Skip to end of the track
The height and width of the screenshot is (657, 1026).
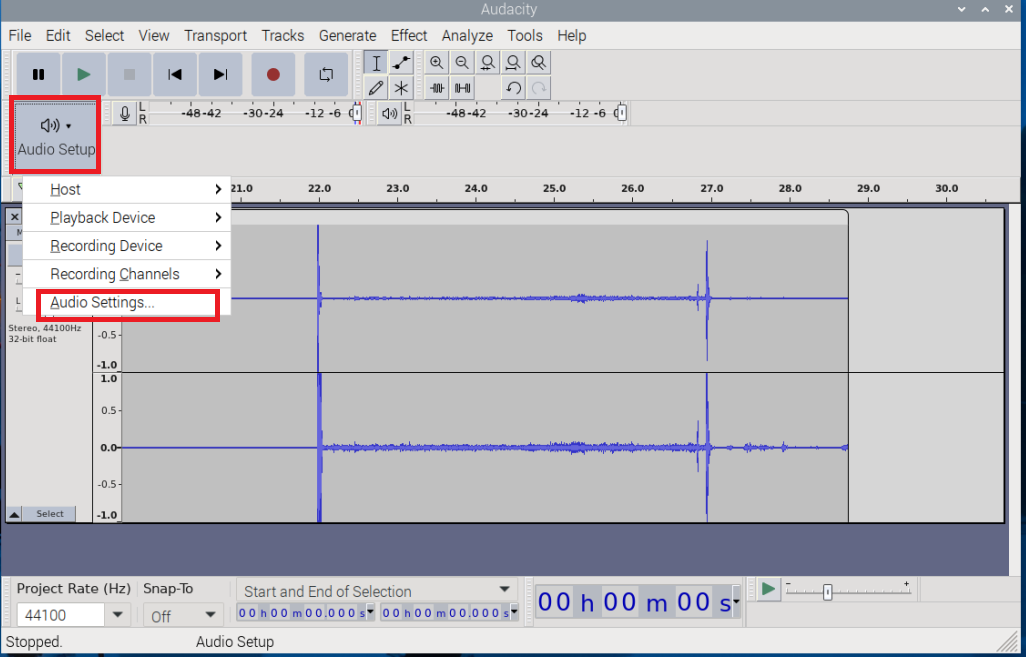(x=221, y=75)
